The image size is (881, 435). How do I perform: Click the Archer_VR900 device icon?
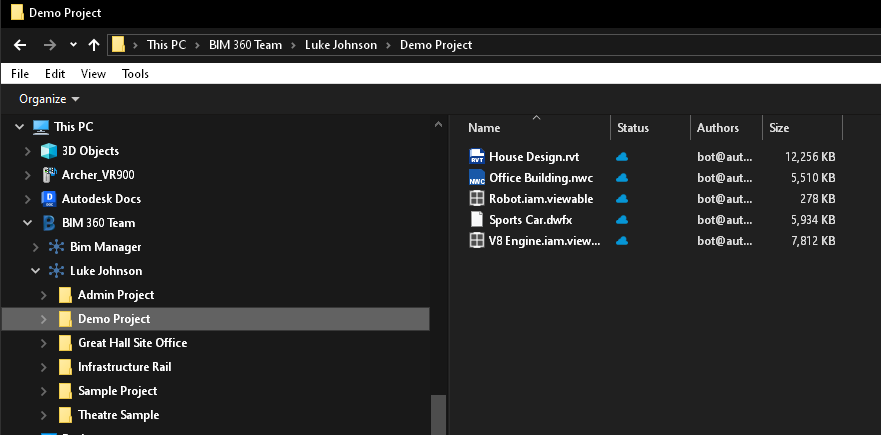[49, 175]
